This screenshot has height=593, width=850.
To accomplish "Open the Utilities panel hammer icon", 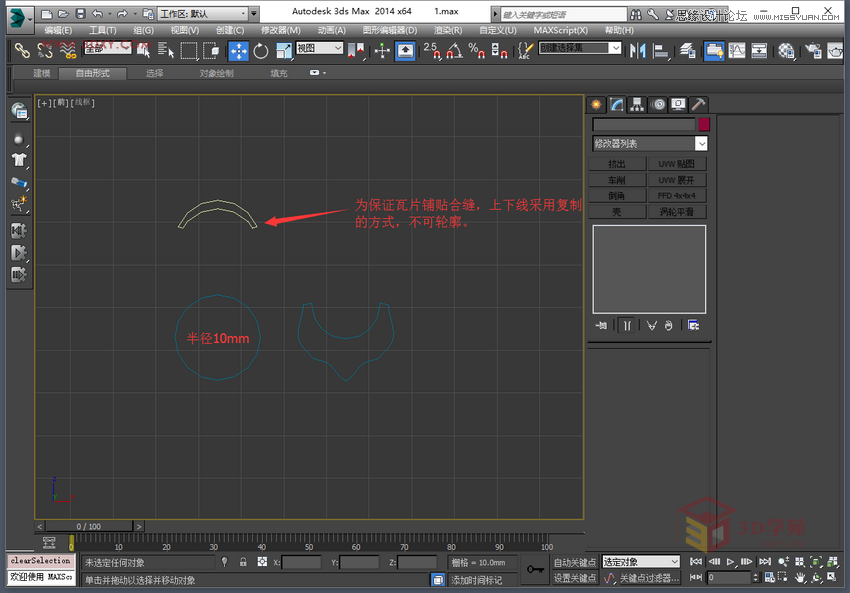I will pos(700,104).
